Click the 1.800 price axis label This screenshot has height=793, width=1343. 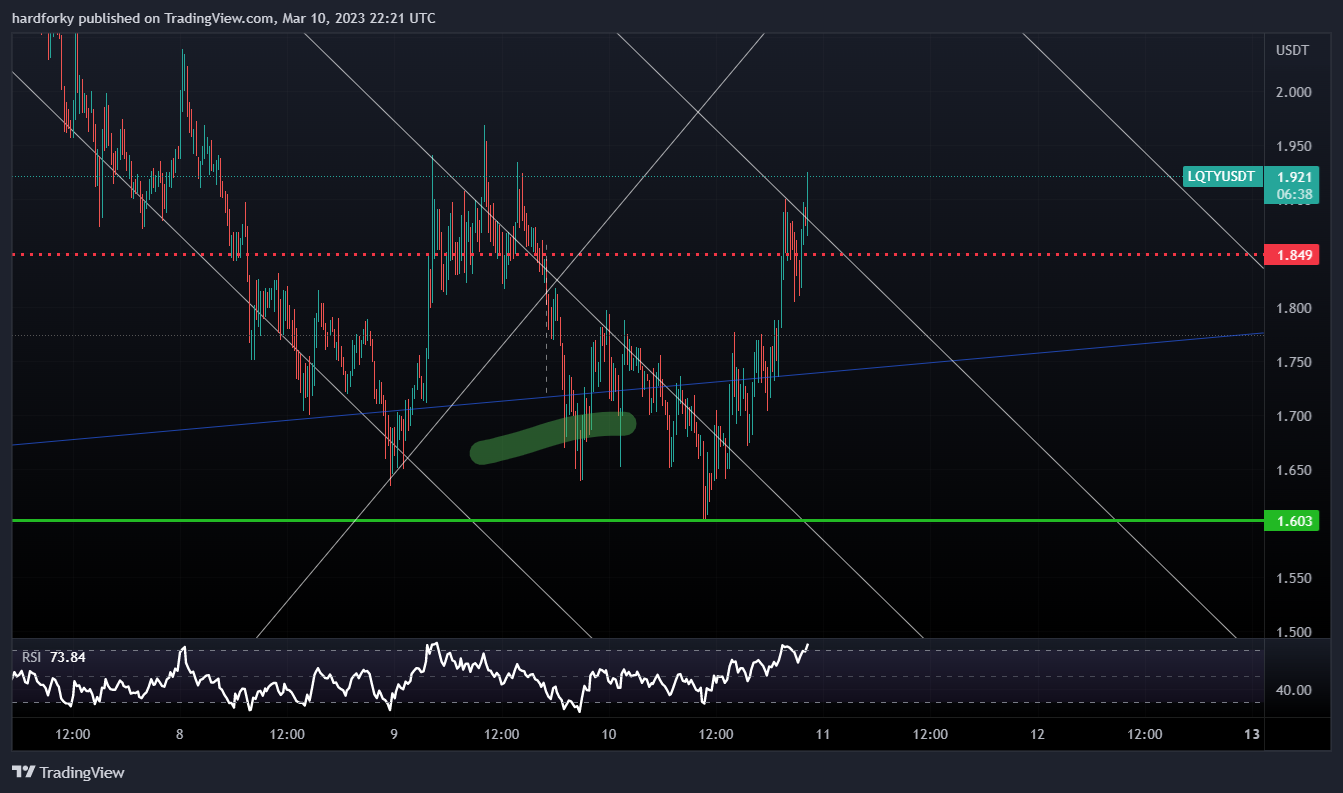1293,308
